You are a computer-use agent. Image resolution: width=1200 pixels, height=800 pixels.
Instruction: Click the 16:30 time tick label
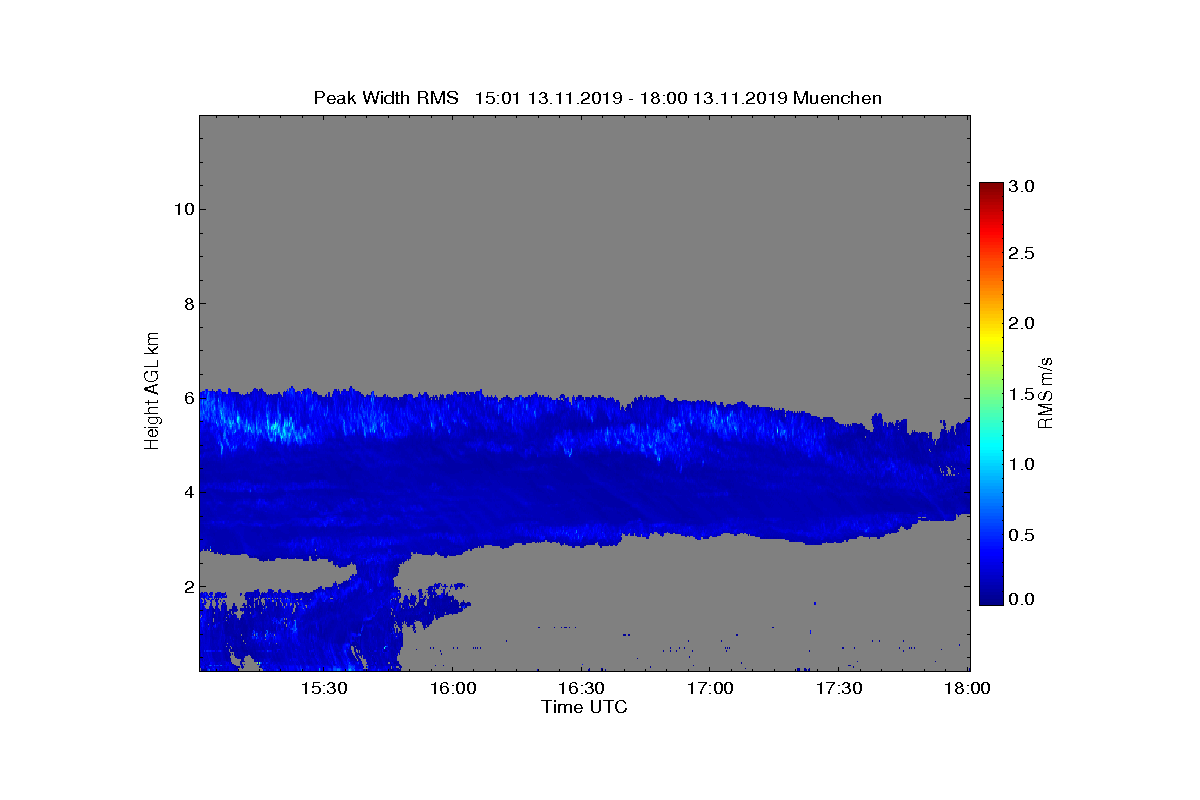point(582,689)
